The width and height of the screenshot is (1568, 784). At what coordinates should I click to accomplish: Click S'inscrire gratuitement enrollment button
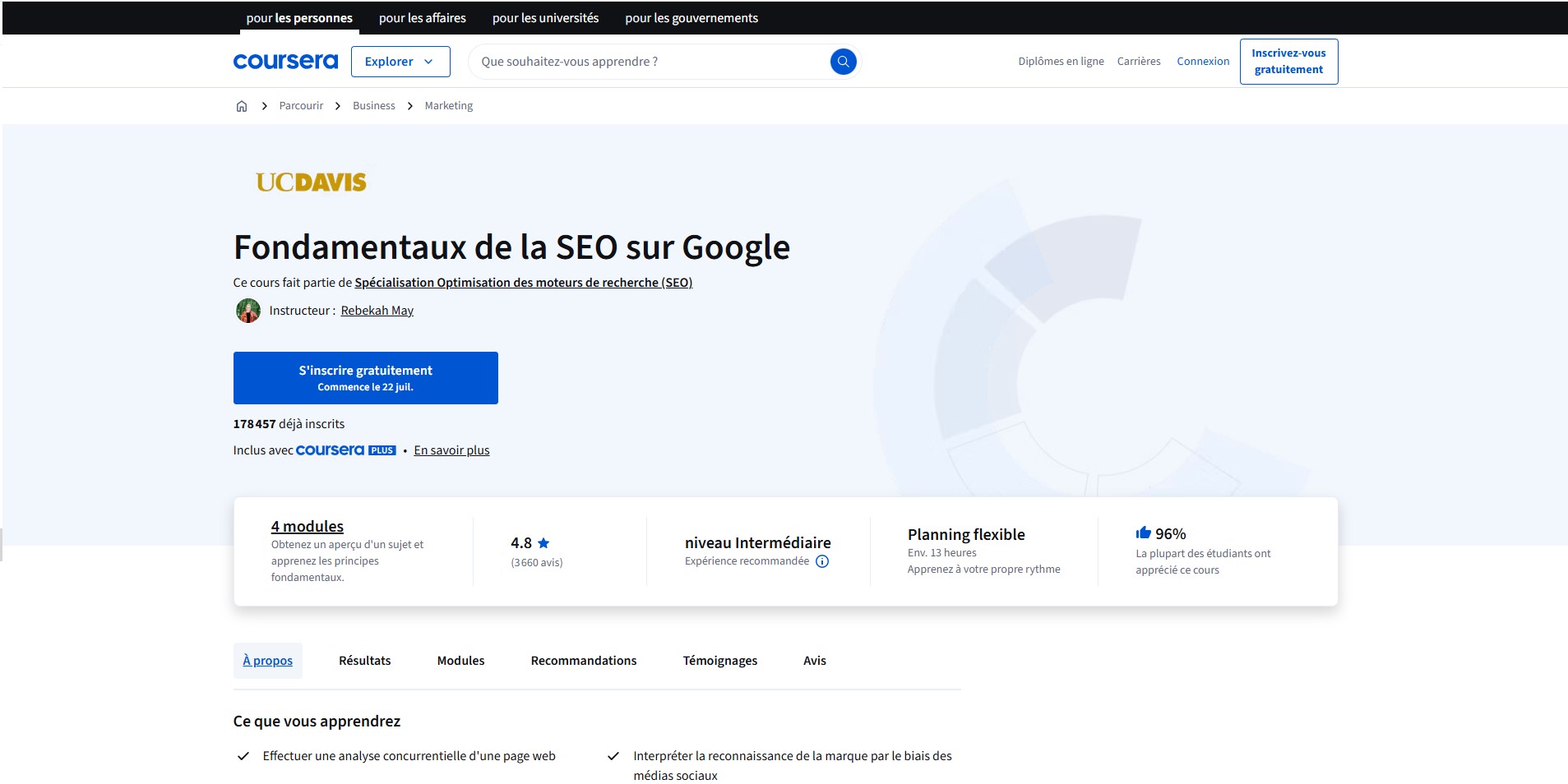366,378
